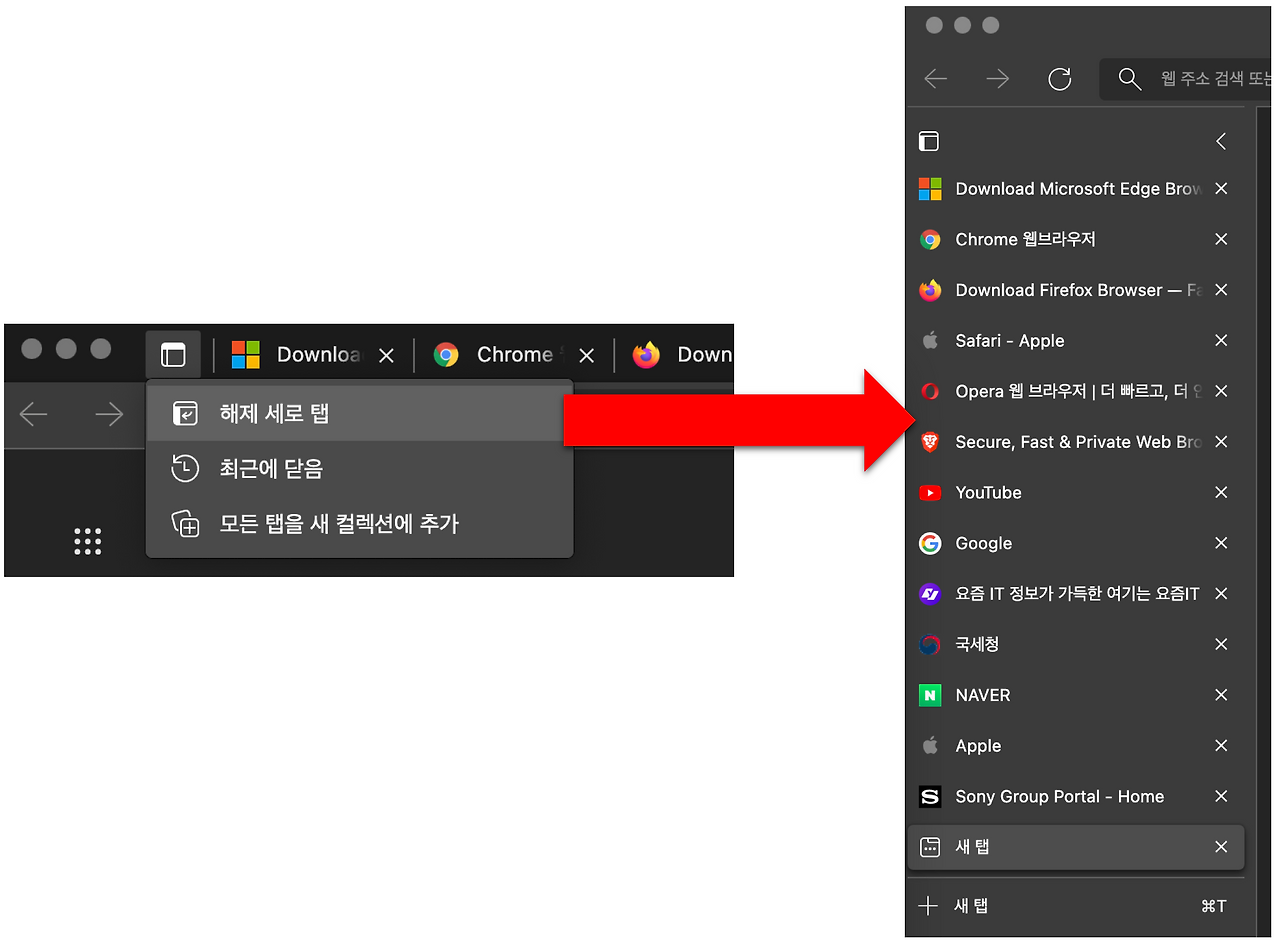Screen dimensions: 1280x943
Task: Open 'Opera 웹 브라우저' vertical tab
Action: (x=1075, y=392)
